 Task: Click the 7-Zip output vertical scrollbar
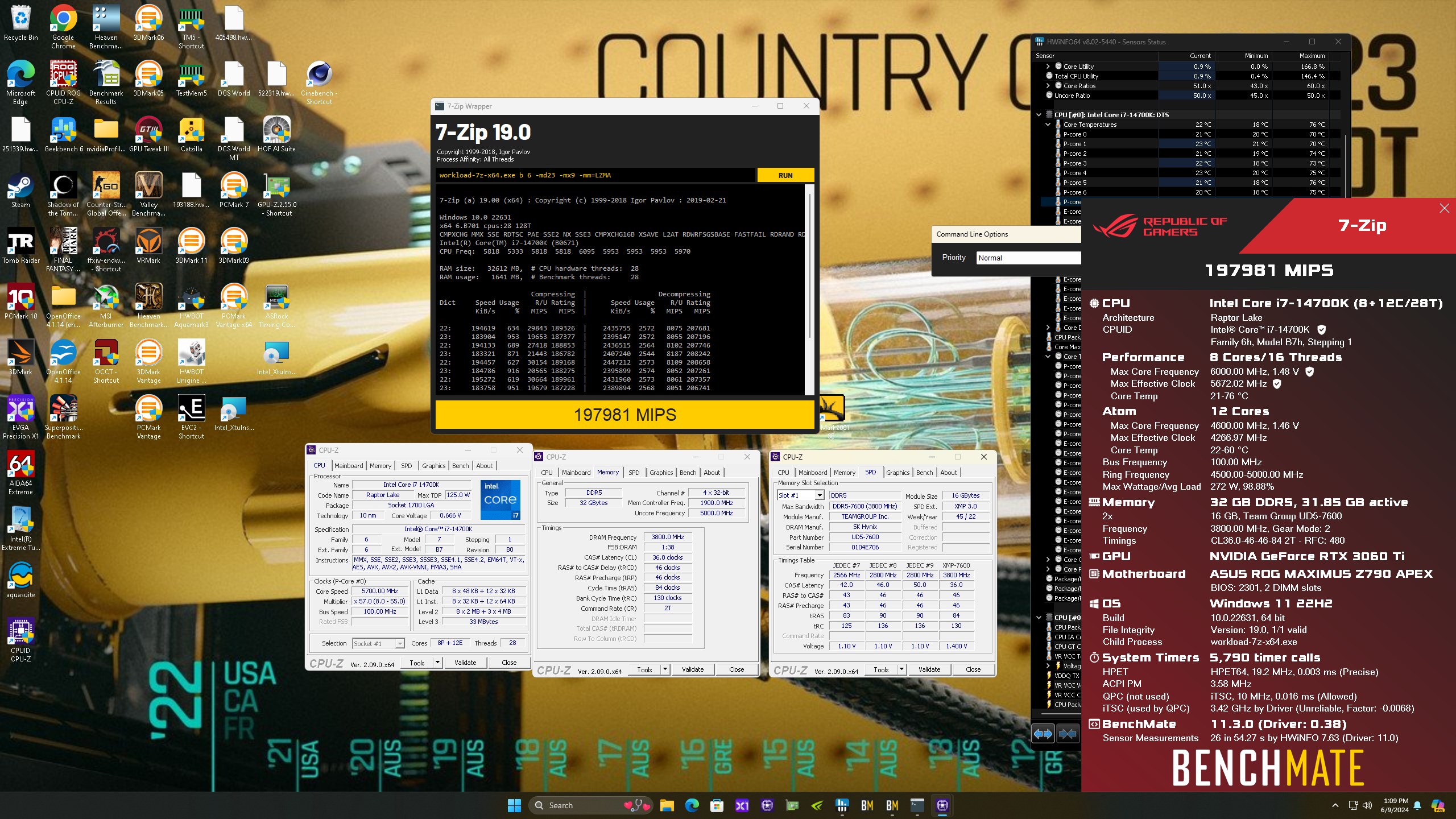(809, 290)
